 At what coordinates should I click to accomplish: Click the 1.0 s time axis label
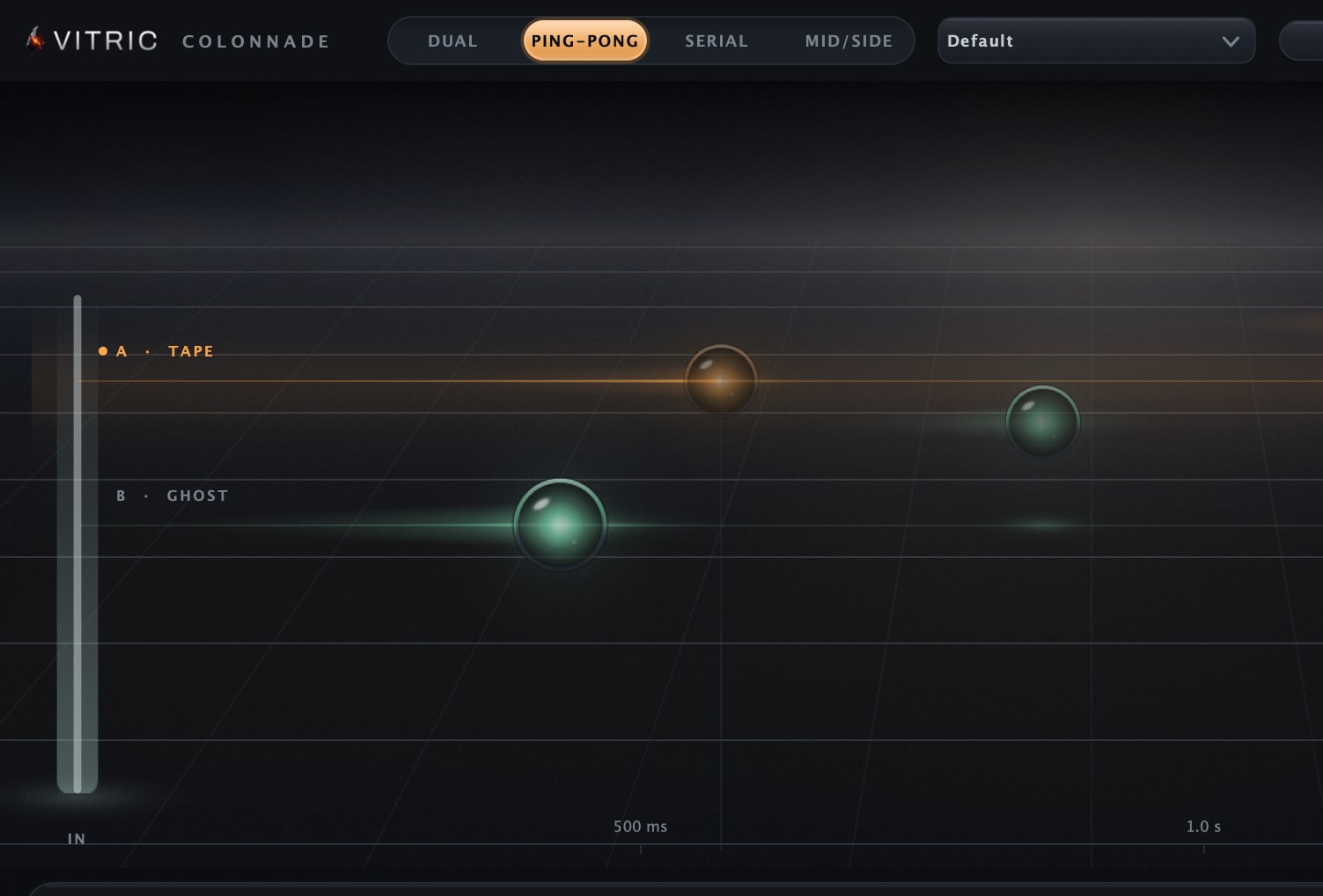1203,826
